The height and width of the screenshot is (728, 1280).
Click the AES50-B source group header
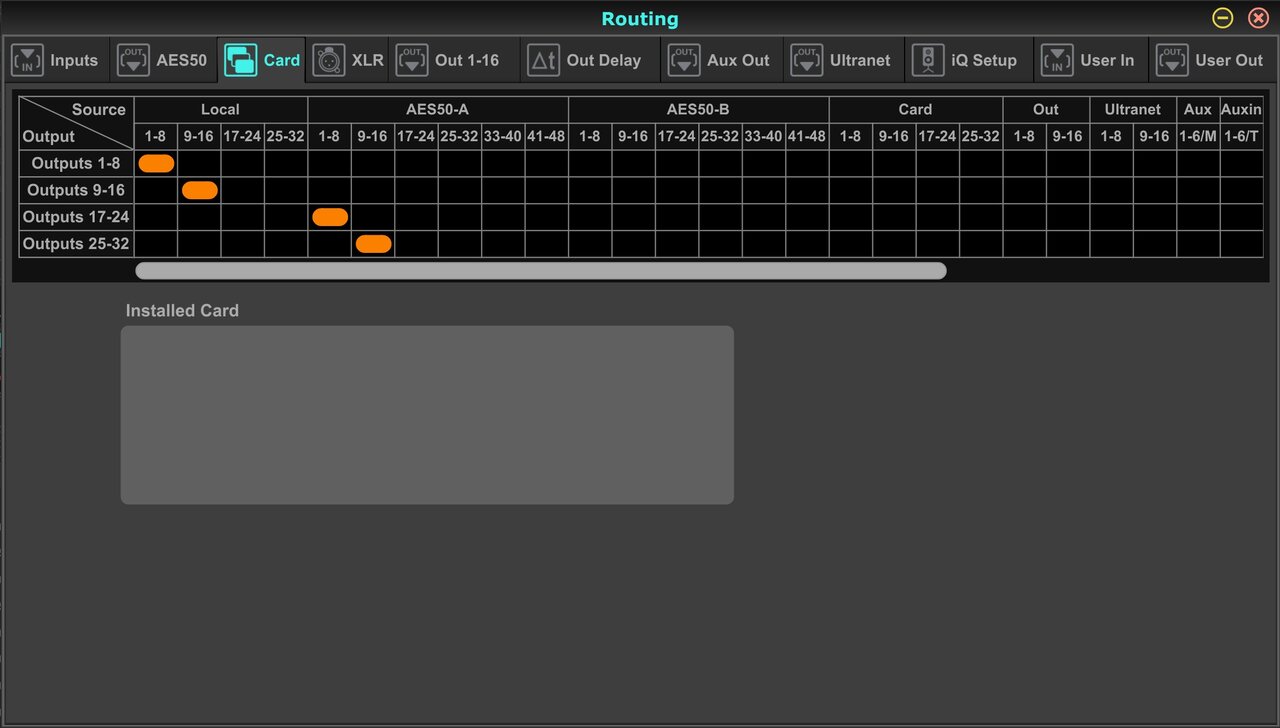point(699,110)
